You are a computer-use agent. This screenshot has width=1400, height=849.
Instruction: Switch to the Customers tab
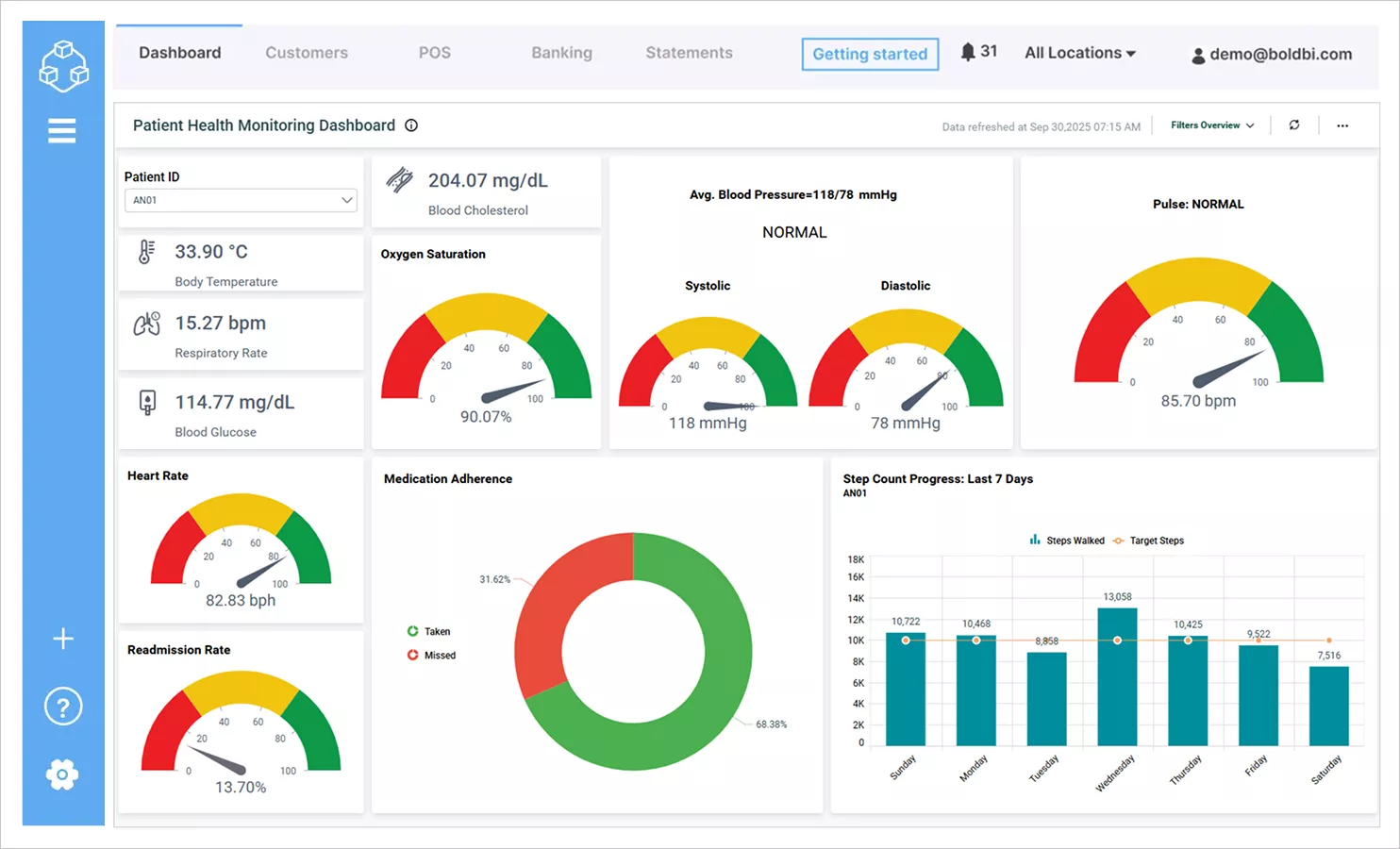click(306, 53)
